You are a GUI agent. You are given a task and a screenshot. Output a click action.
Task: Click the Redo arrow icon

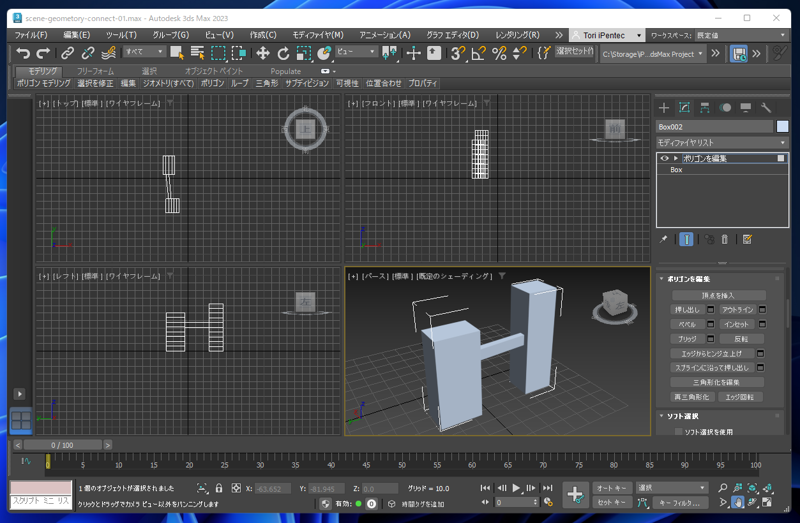43,53
